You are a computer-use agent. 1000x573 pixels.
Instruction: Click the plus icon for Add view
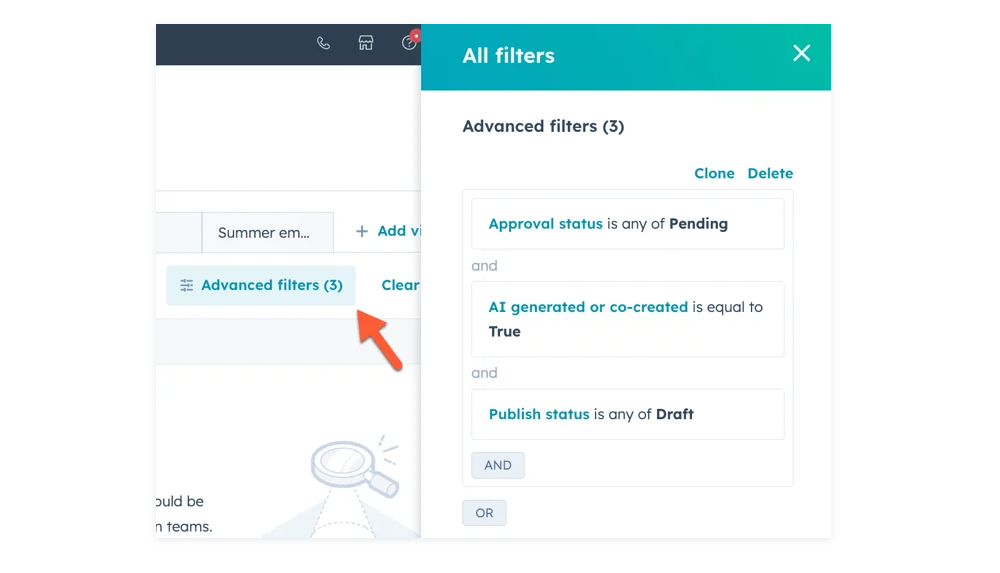(x=362, y=232)
